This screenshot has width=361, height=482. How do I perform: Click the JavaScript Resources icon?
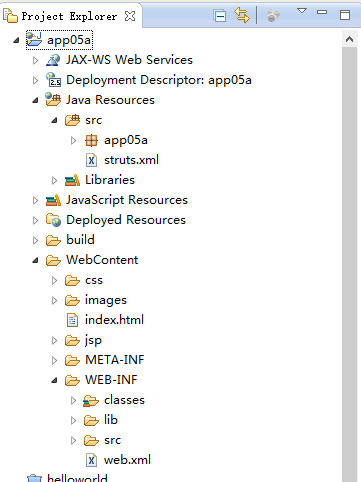[x=53, y=200]
